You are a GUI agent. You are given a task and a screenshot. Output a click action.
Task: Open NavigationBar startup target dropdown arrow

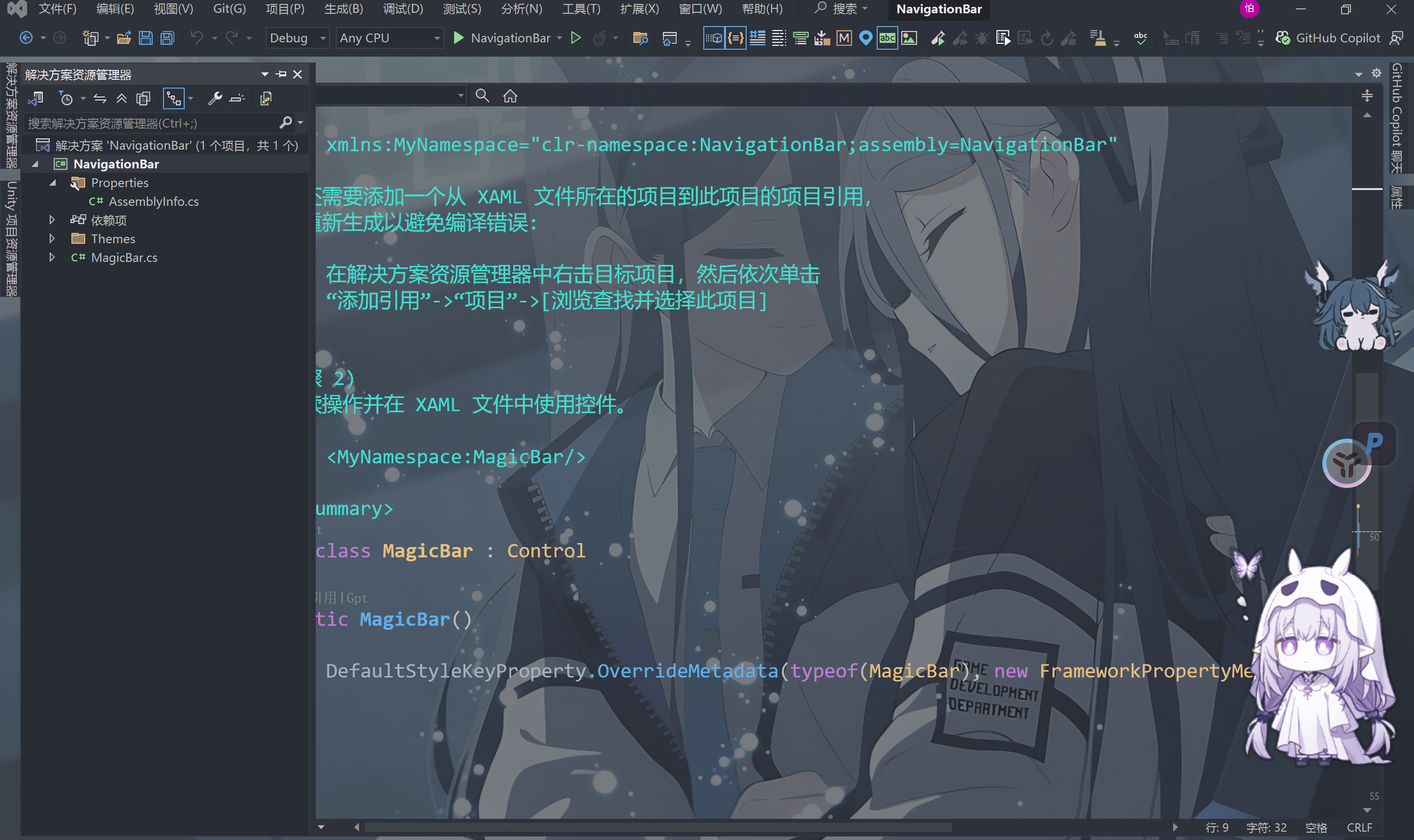[559, 38]
